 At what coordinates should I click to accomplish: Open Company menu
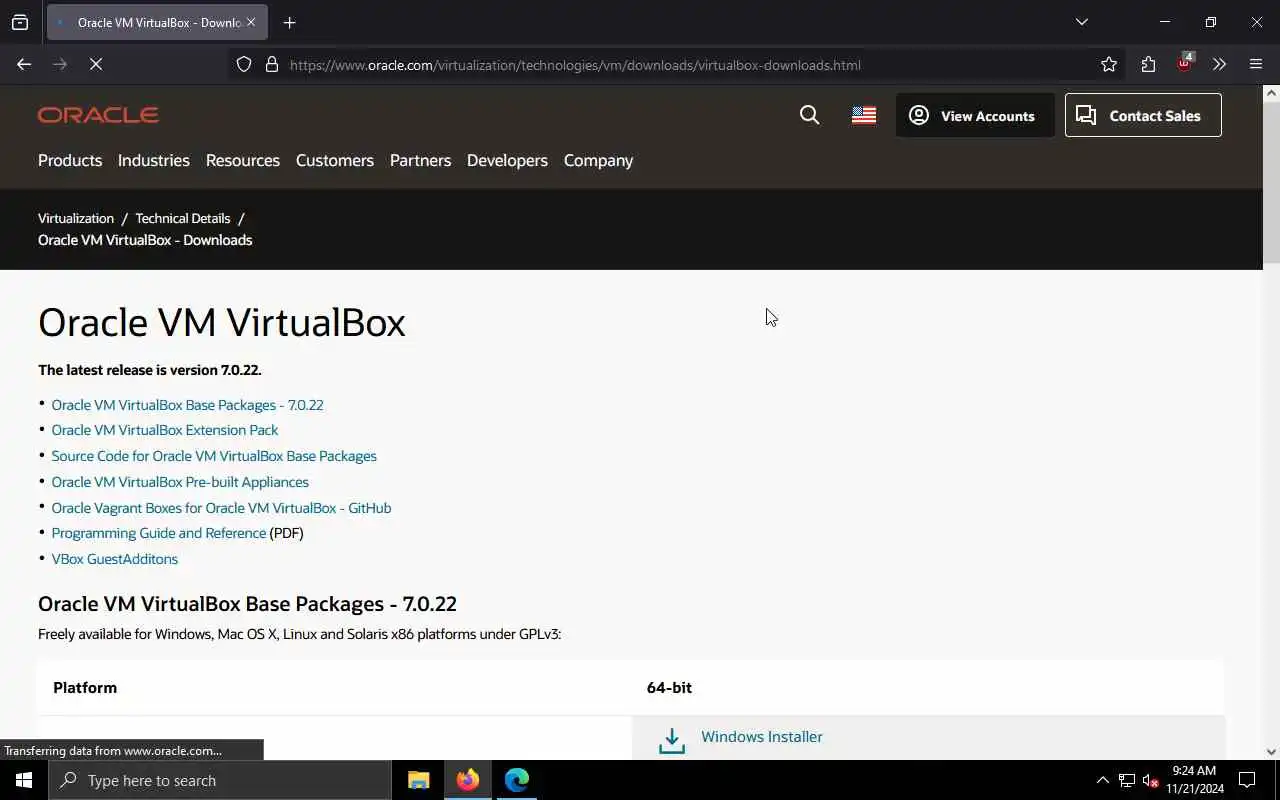tap(598, 160)
